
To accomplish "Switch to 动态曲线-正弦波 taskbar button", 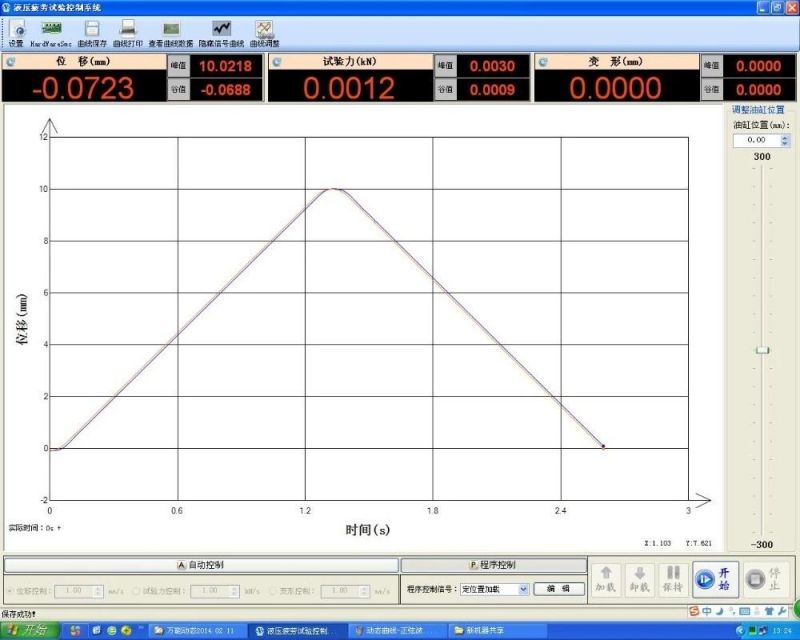I will click(x=395, y=631).
